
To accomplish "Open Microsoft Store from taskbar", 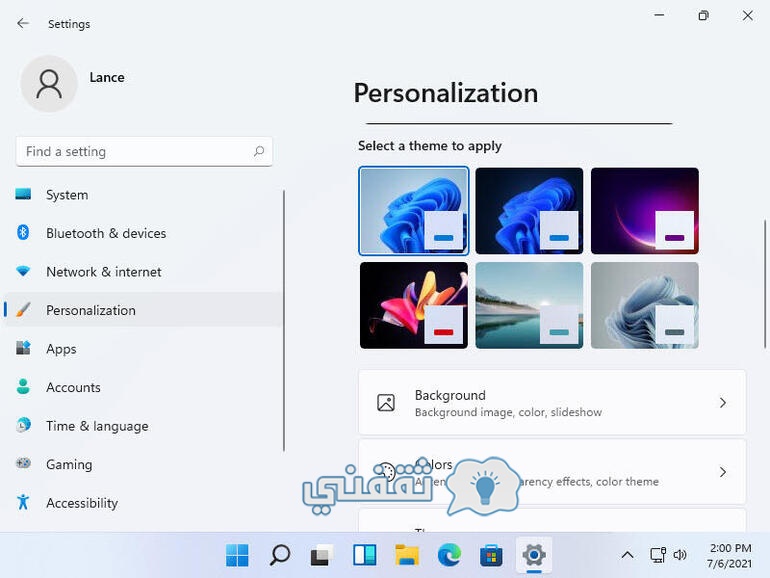I will coord(491,555).
